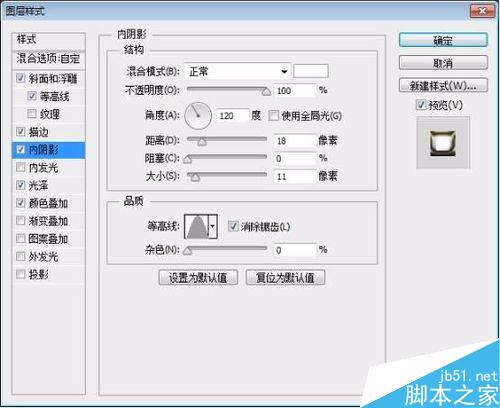500x408 pixels.
Task: Click 复位为默认值 button
Action: [285, 277]
